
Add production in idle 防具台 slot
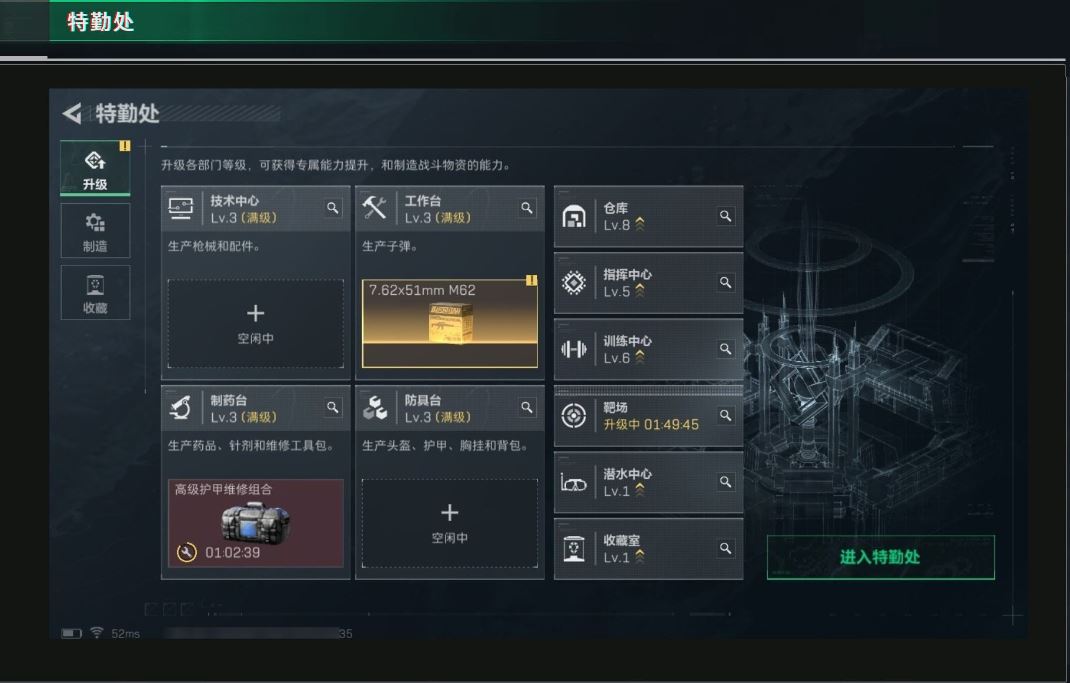pyautogui.click(x=450, y=523)
